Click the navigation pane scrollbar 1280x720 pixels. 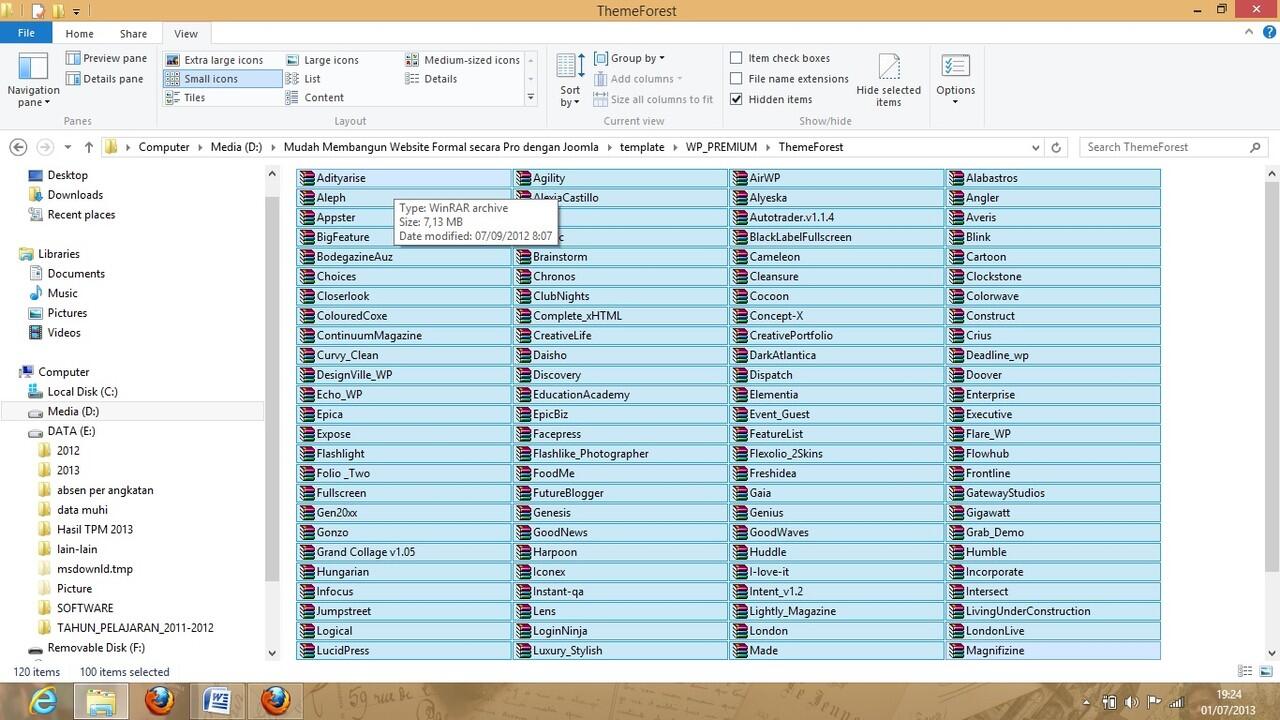pyautogui.click(x=272, y=390)
